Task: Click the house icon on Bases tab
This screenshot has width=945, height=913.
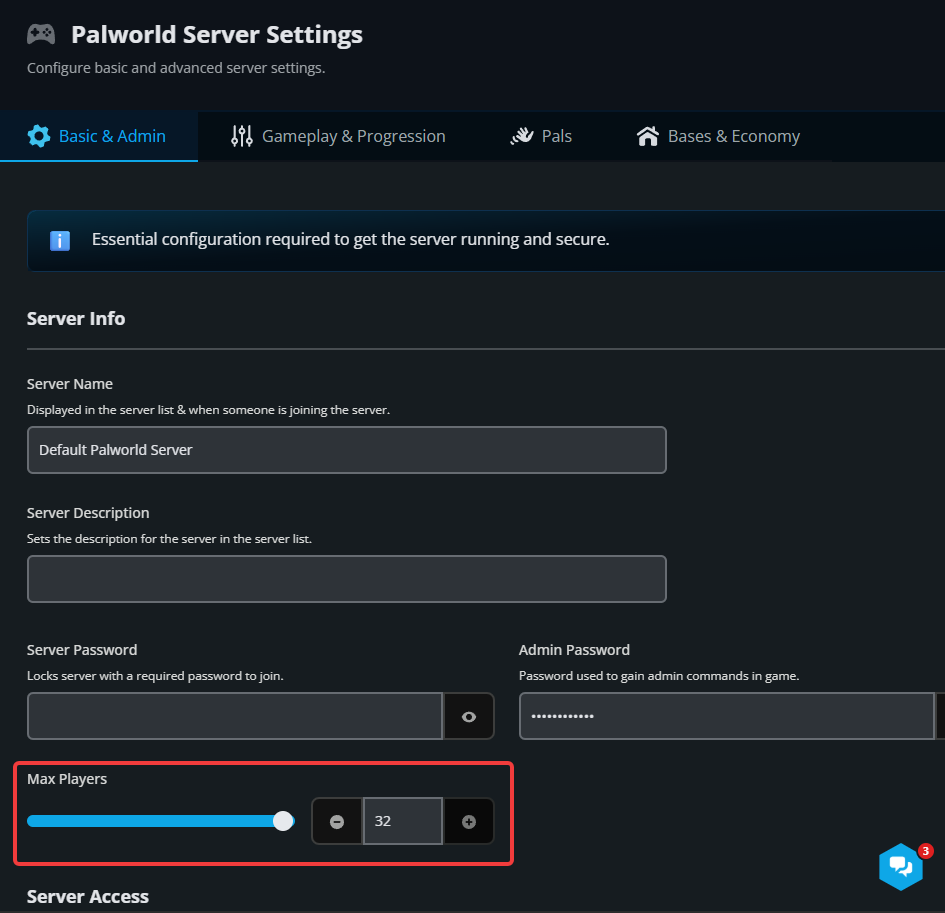Action: point(648,136)
